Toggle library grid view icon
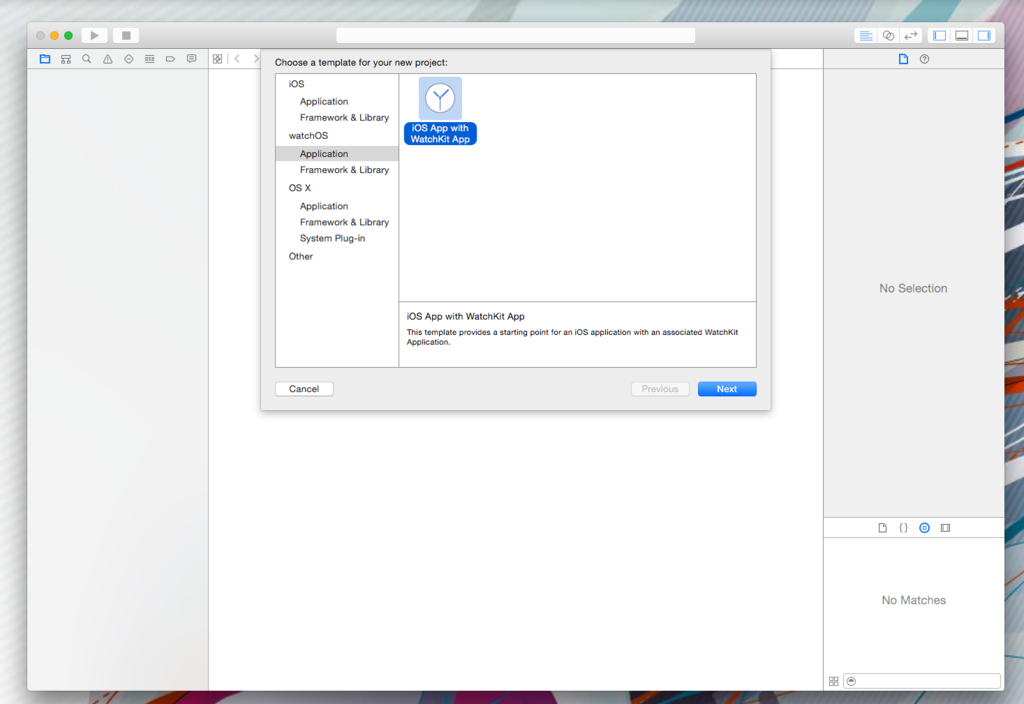Image resolution: width=1024 pixels, height=704 pixels. coord(833,681)
